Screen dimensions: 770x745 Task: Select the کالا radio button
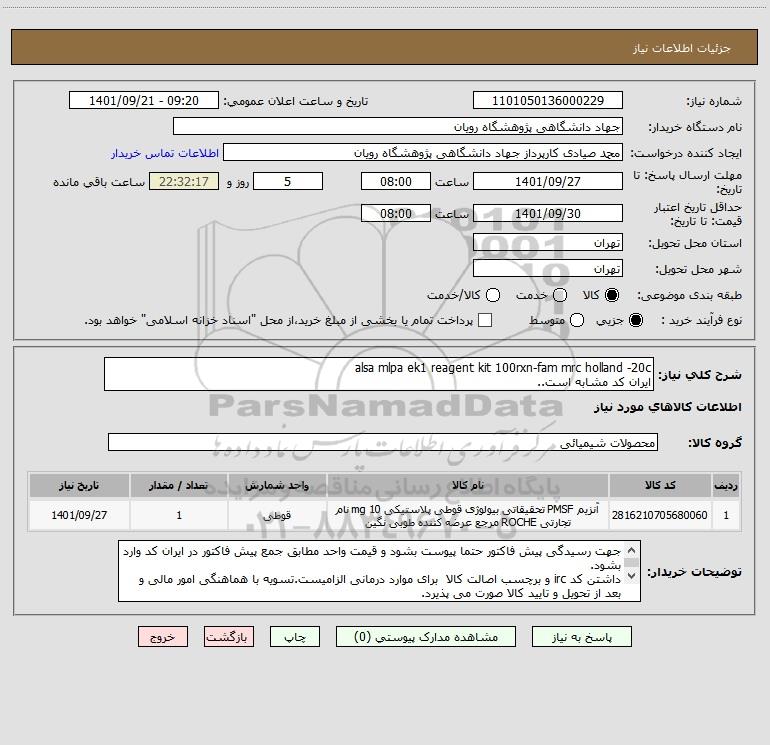coord(612,295)
